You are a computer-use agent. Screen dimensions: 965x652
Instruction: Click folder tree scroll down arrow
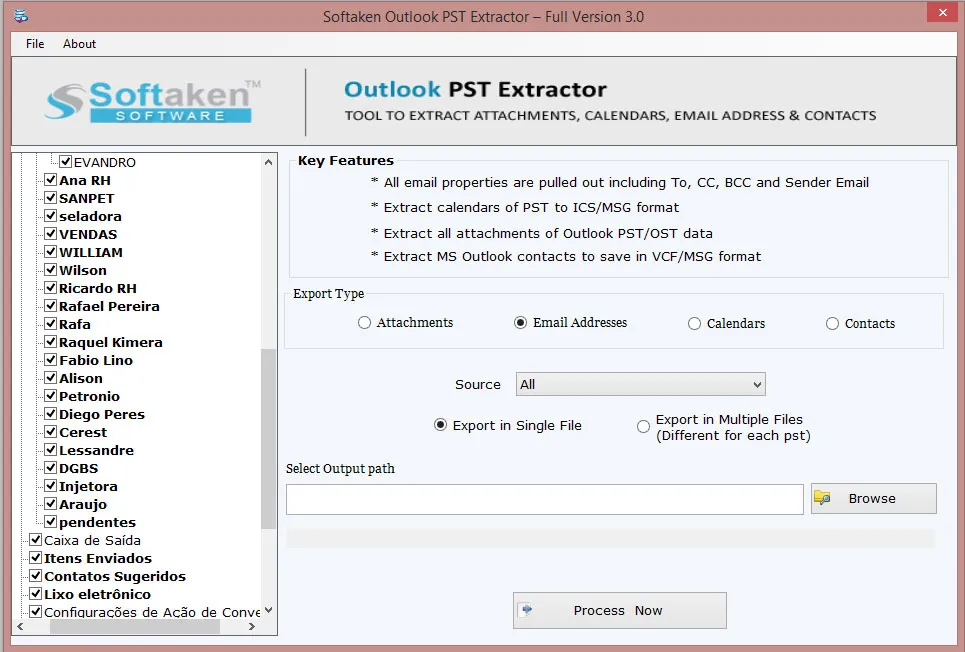[x=268, y=610]
